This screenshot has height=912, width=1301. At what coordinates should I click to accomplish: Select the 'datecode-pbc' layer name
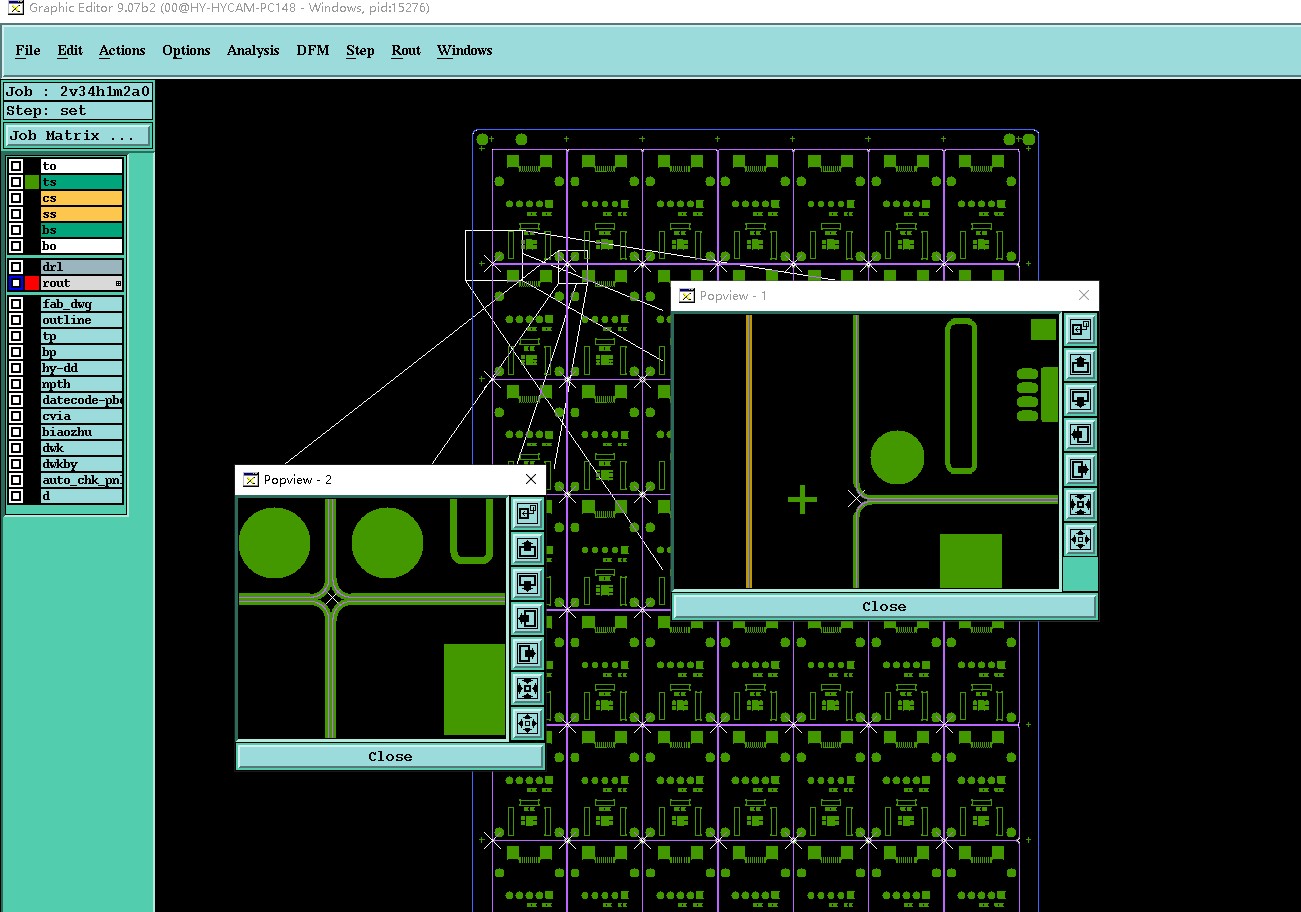click(82, 400)
